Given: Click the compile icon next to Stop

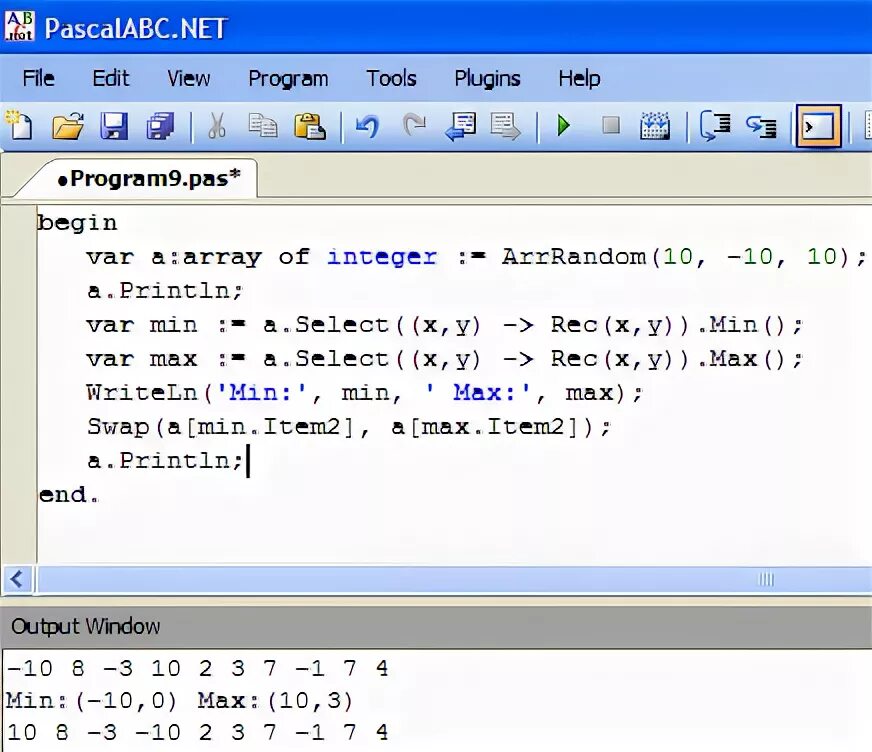Looking at the screenshot, I should pyautogui.click(x=655, y=126).
